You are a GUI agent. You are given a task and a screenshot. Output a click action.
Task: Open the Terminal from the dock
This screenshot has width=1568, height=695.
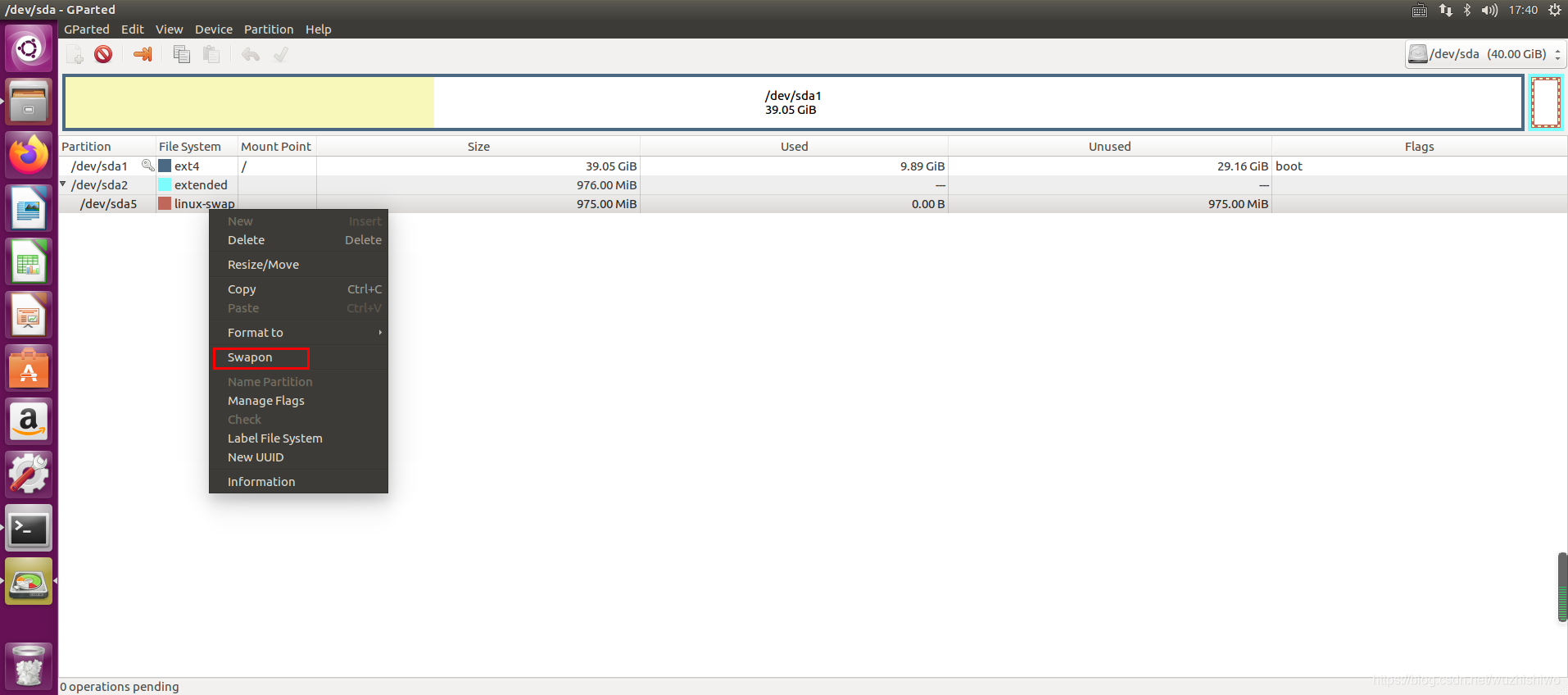tap(29, 528)
